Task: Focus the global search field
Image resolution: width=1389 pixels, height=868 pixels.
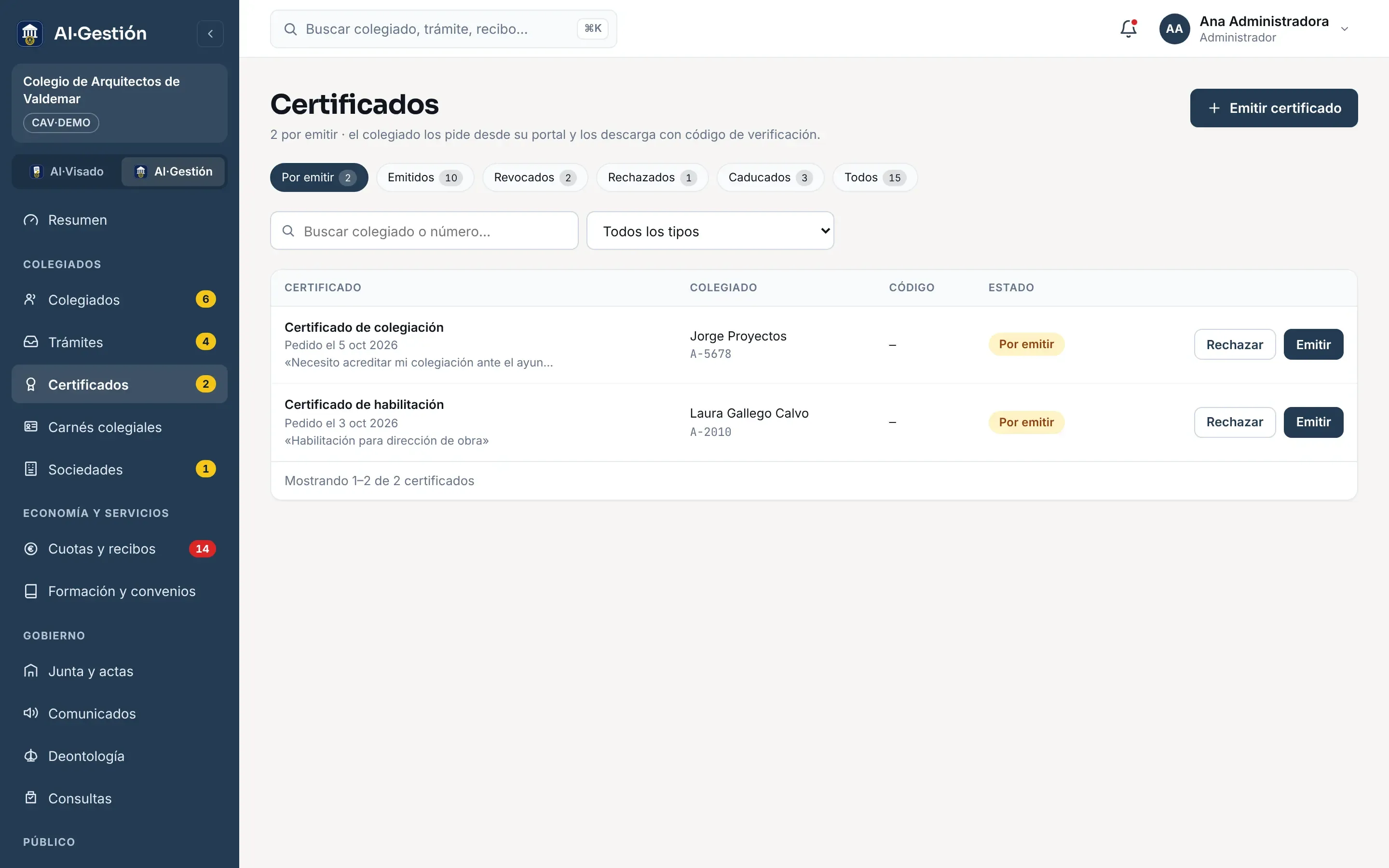Action: coord(443,29)
